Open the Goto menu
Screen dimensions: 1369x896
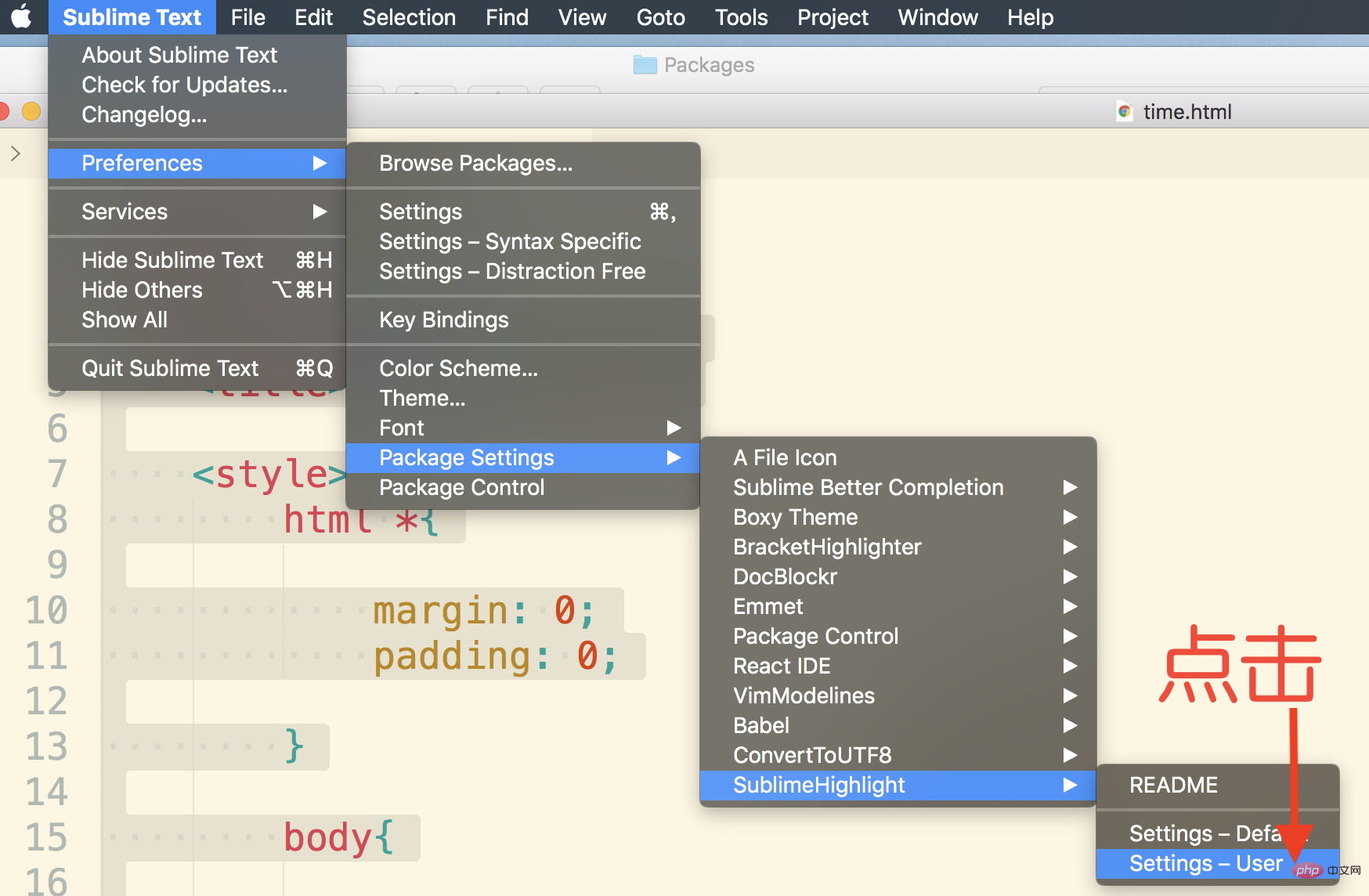pyautogui.click(x=660, y=17)
